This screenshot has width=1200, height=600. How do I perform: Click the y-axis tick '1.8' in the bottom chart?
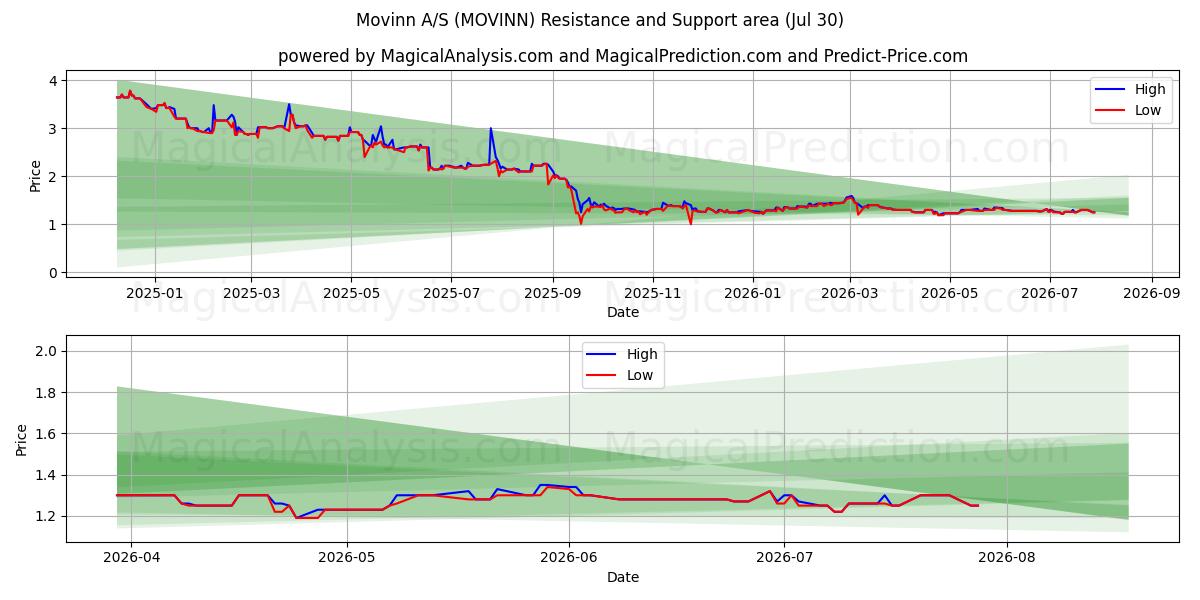pos(48,392)
